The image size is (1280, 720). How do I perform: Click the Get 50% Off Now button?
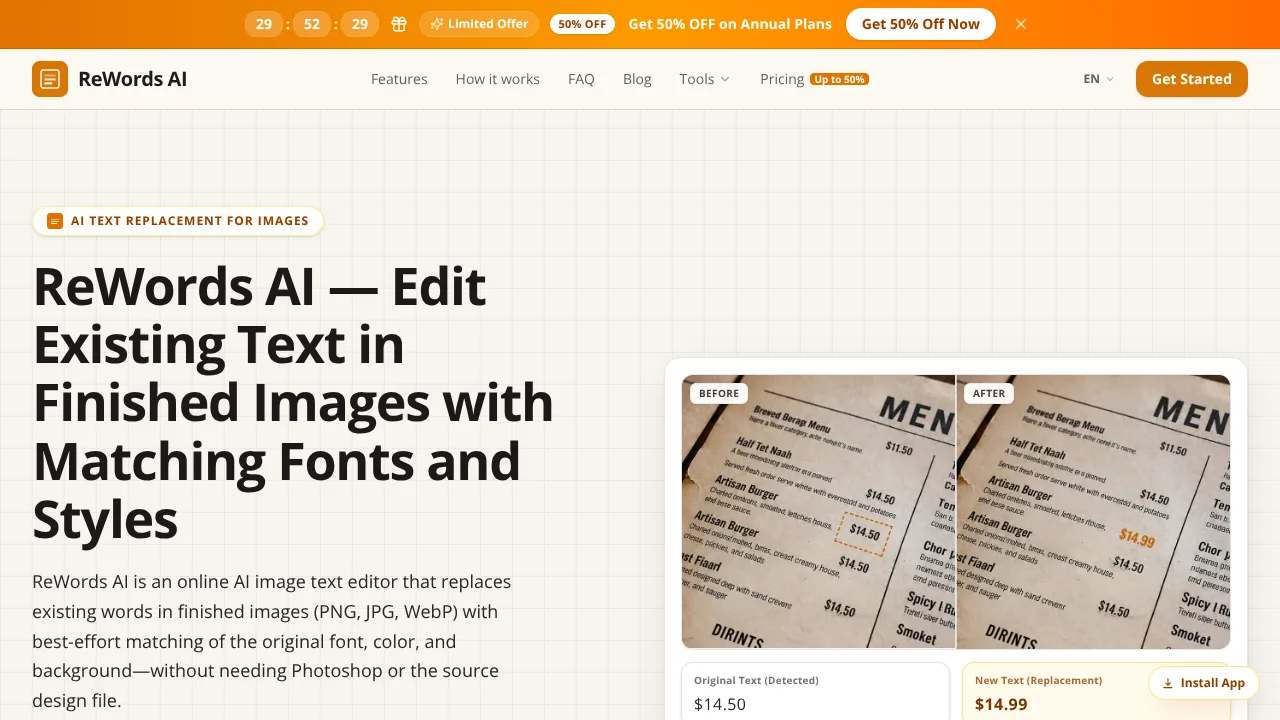(921, 24)
